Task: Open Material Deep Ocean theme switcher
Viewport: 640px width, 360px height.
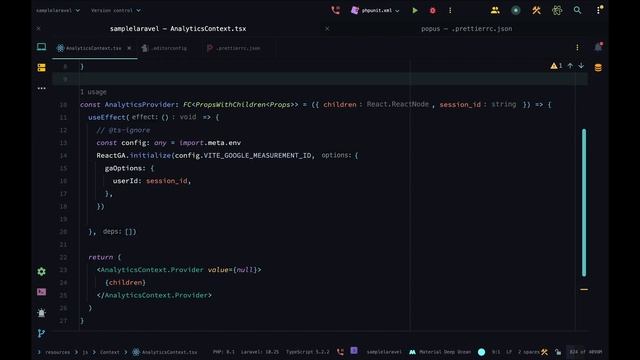Action: (x=440, y=352)
